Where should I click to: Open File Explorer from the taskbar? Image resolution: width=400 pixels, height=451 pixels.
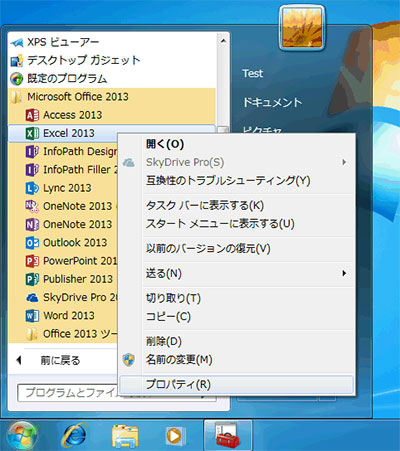[x=125, y=436]
